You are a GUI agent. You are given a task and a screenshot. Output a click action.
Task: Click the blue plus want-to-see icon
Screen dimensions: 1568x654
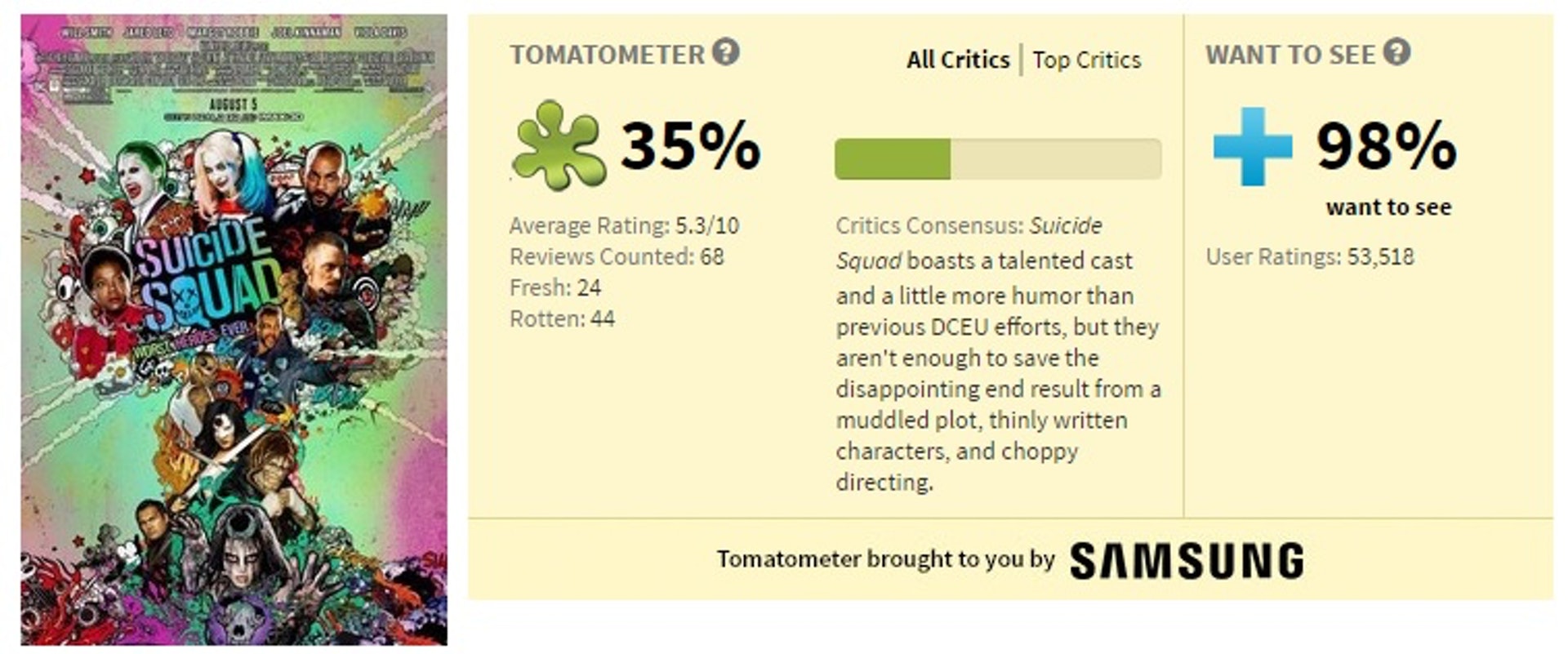click(x=1253, y=146)
